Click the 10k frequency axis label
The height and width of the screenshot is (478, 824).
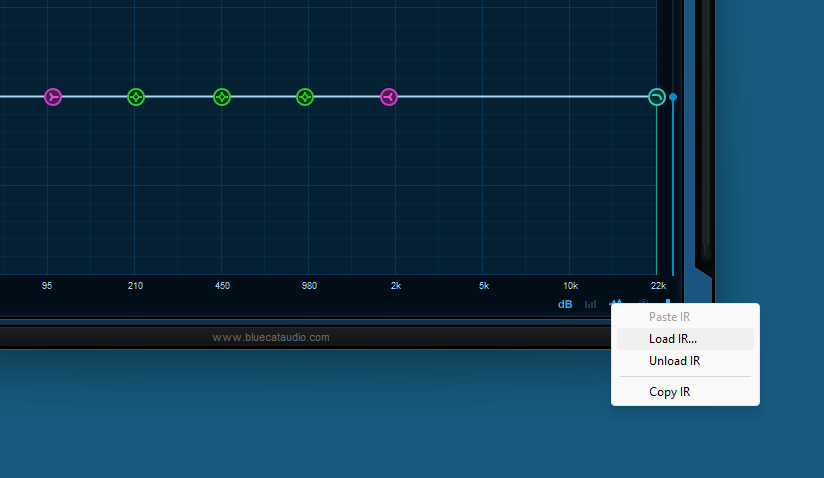pos(571,286)
